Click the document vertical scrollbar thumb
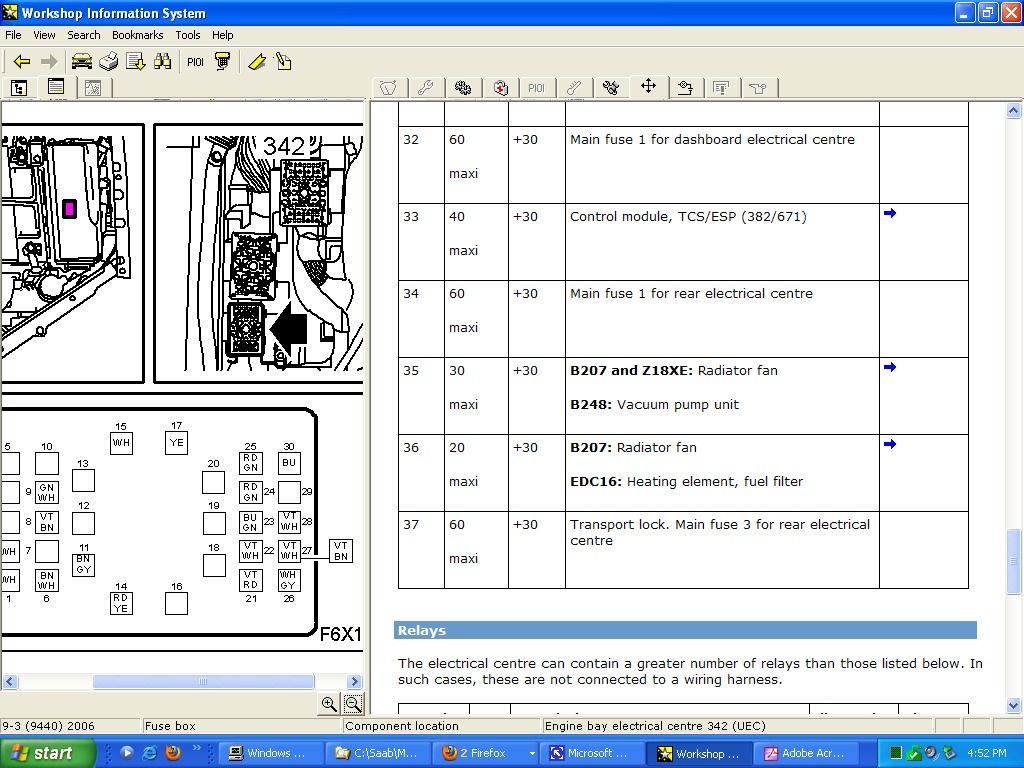 (1013, 561)
